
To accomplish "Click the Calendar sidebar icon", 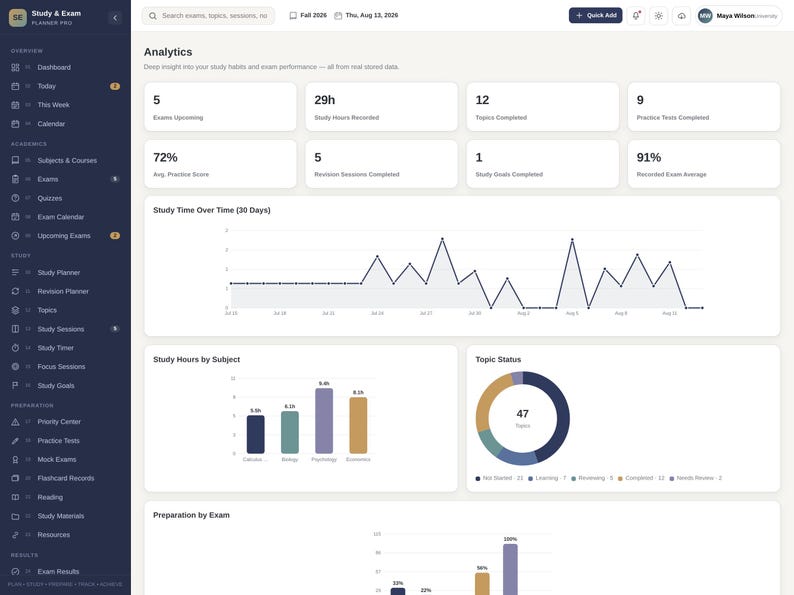I will (15, 124).
